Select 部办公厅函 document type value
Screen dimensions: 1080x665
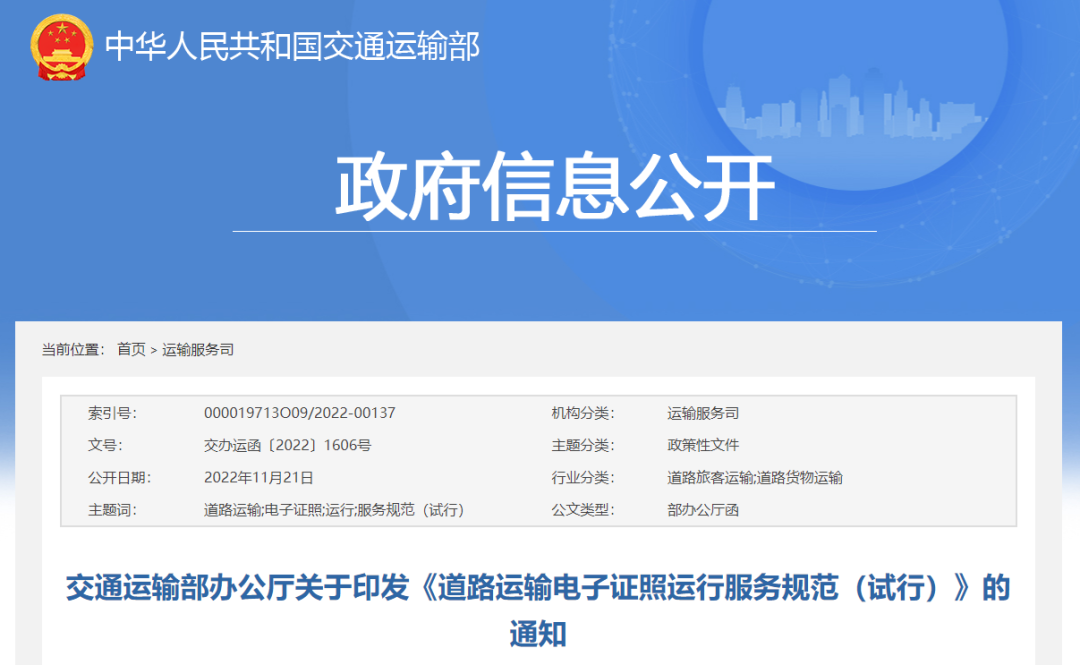click(703, 510)
